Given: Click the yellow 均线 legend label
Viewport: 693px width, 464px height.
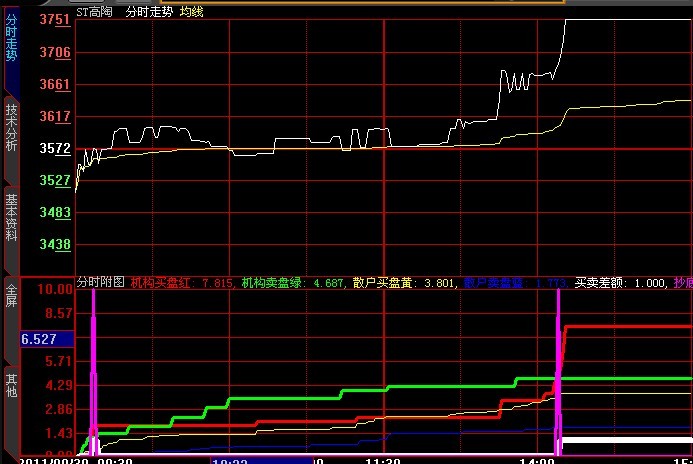Looking at the screenshot, I should coord(191,12).
